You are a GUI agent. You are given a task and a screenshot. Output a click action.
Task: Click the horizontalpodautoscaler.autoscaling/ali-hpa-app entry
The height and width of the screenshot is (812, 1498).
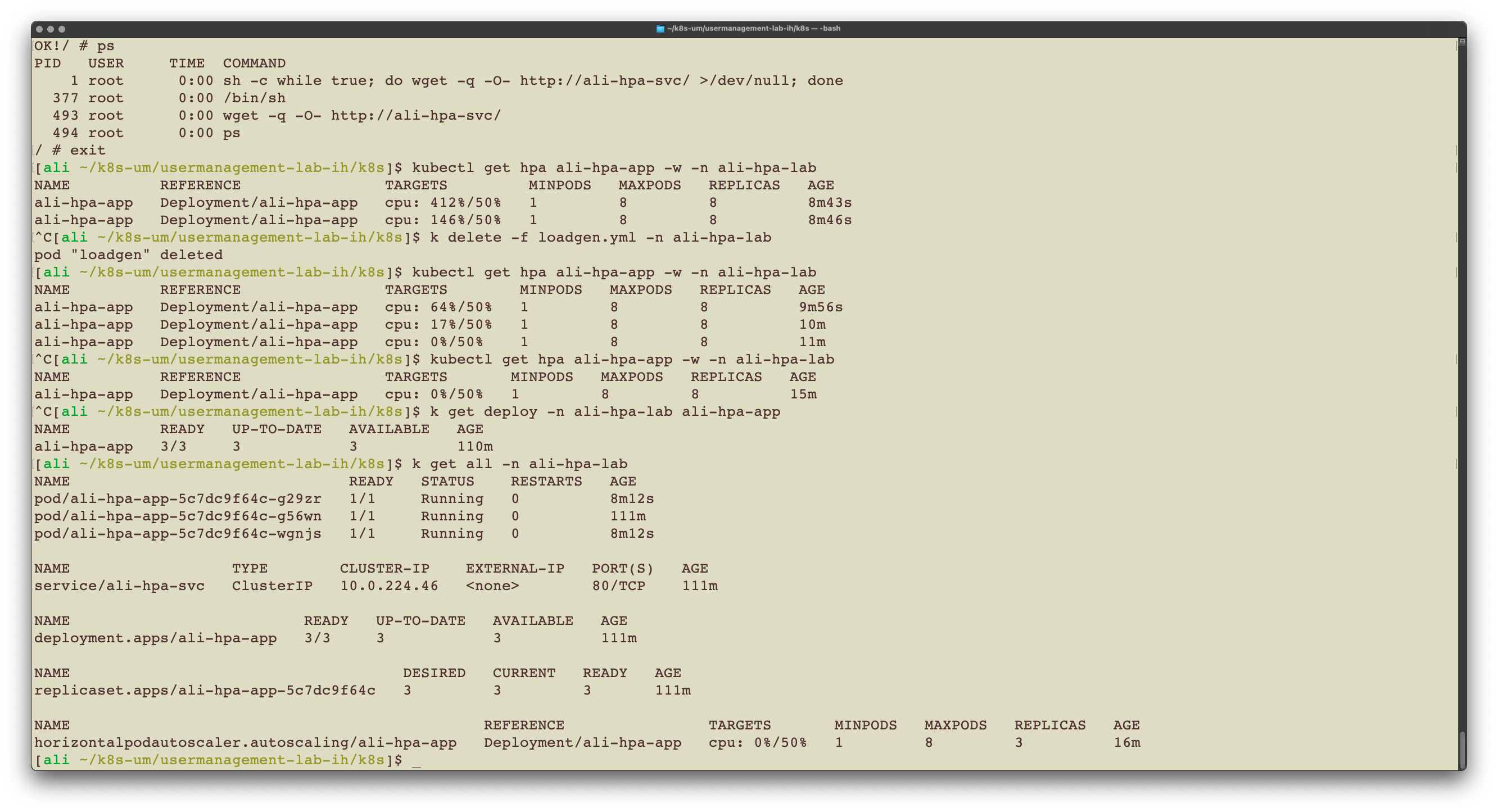pos(245,743)
